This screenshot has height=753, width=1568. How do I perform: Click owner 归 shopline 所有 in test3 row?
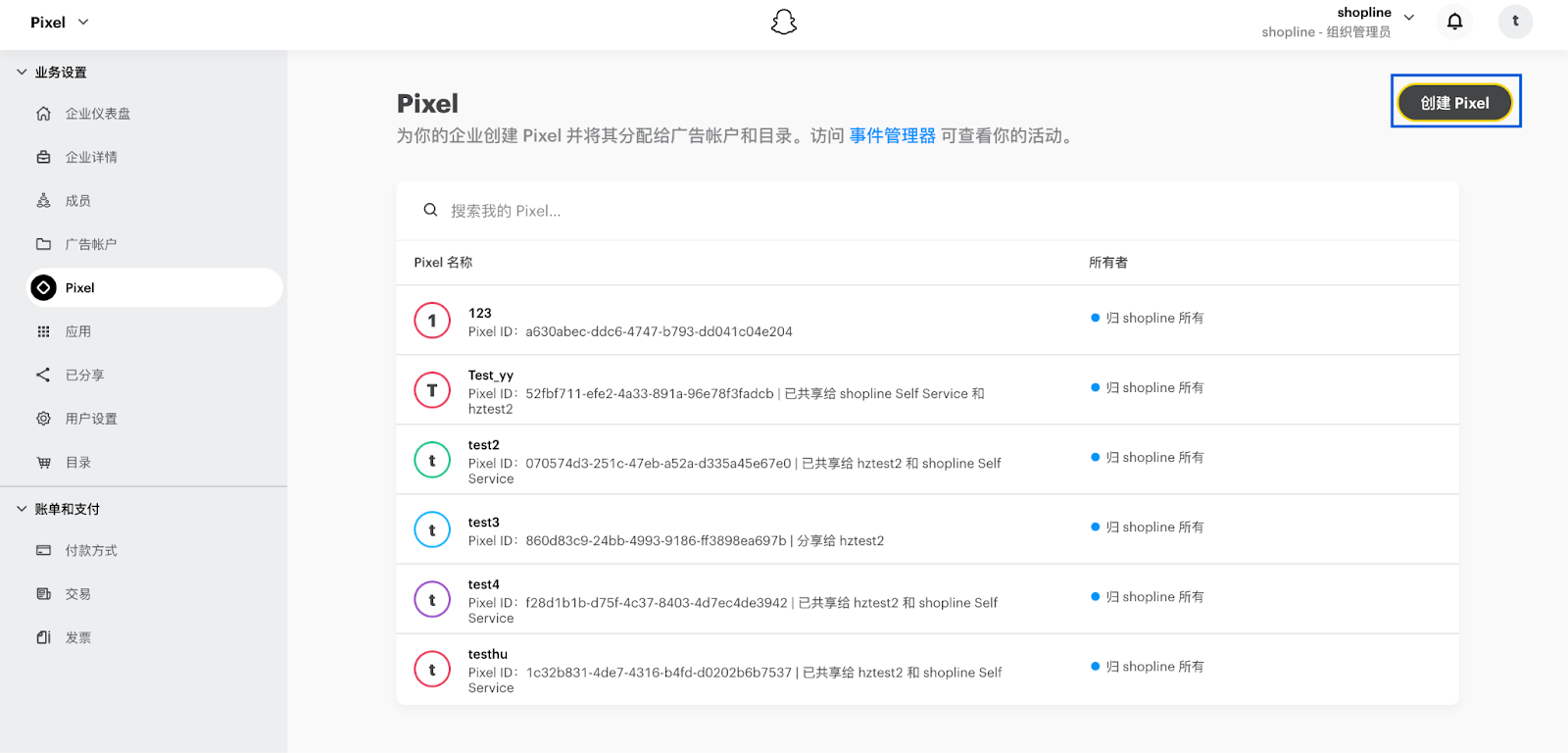1148,527
